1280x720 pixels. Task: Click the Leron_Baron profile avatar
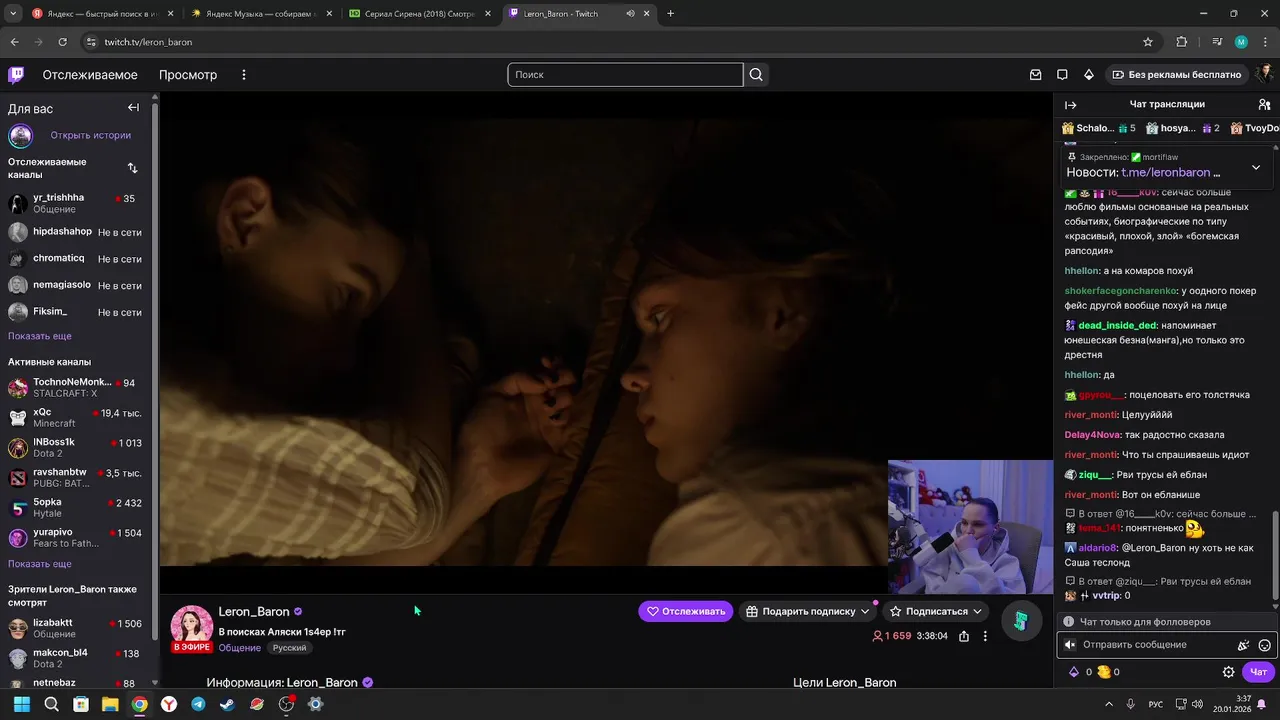coord(192,625)
